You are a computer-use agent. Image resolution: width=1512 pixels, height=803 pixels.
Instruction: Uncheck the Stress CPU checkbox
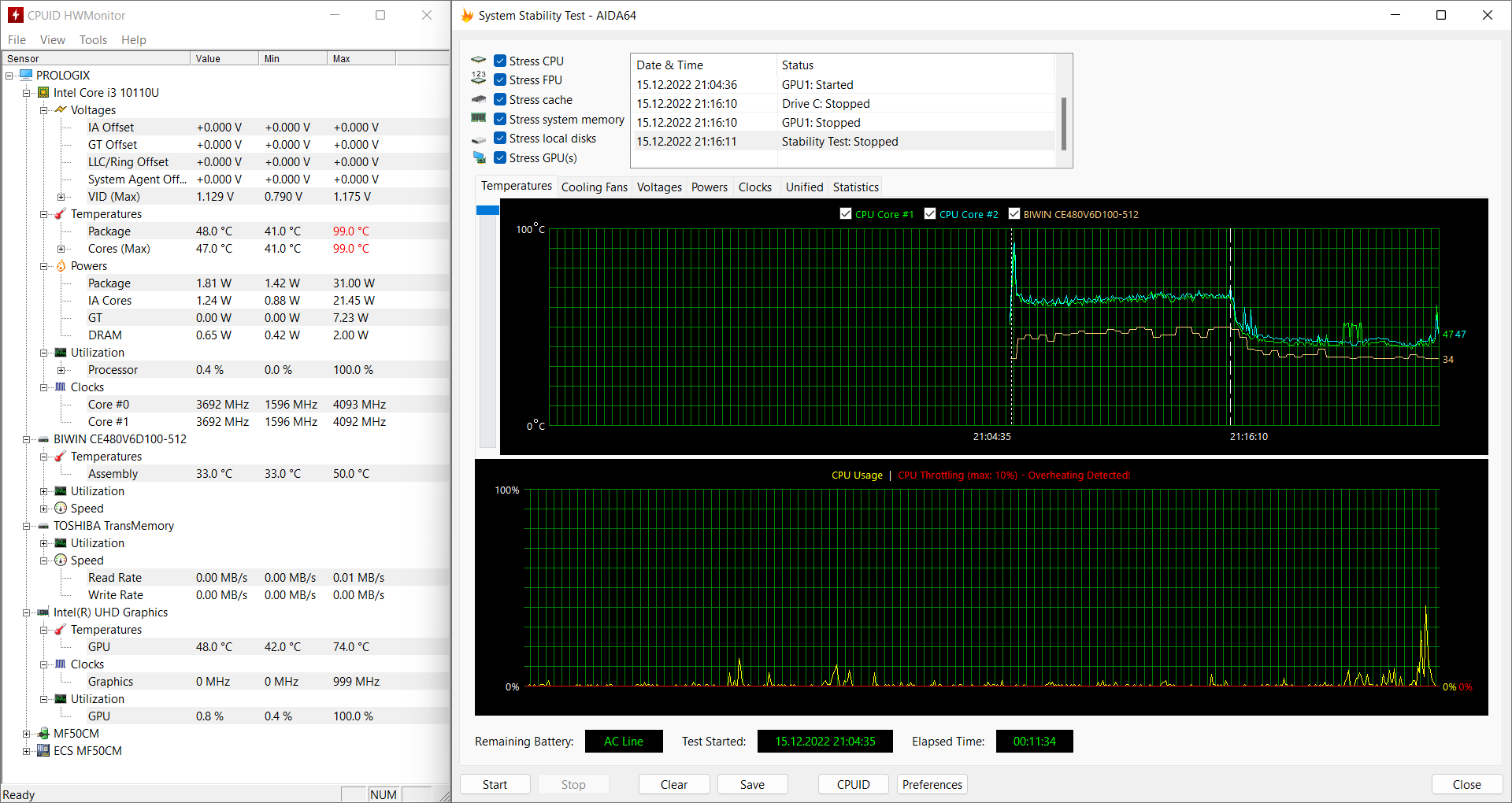point(500,61)
